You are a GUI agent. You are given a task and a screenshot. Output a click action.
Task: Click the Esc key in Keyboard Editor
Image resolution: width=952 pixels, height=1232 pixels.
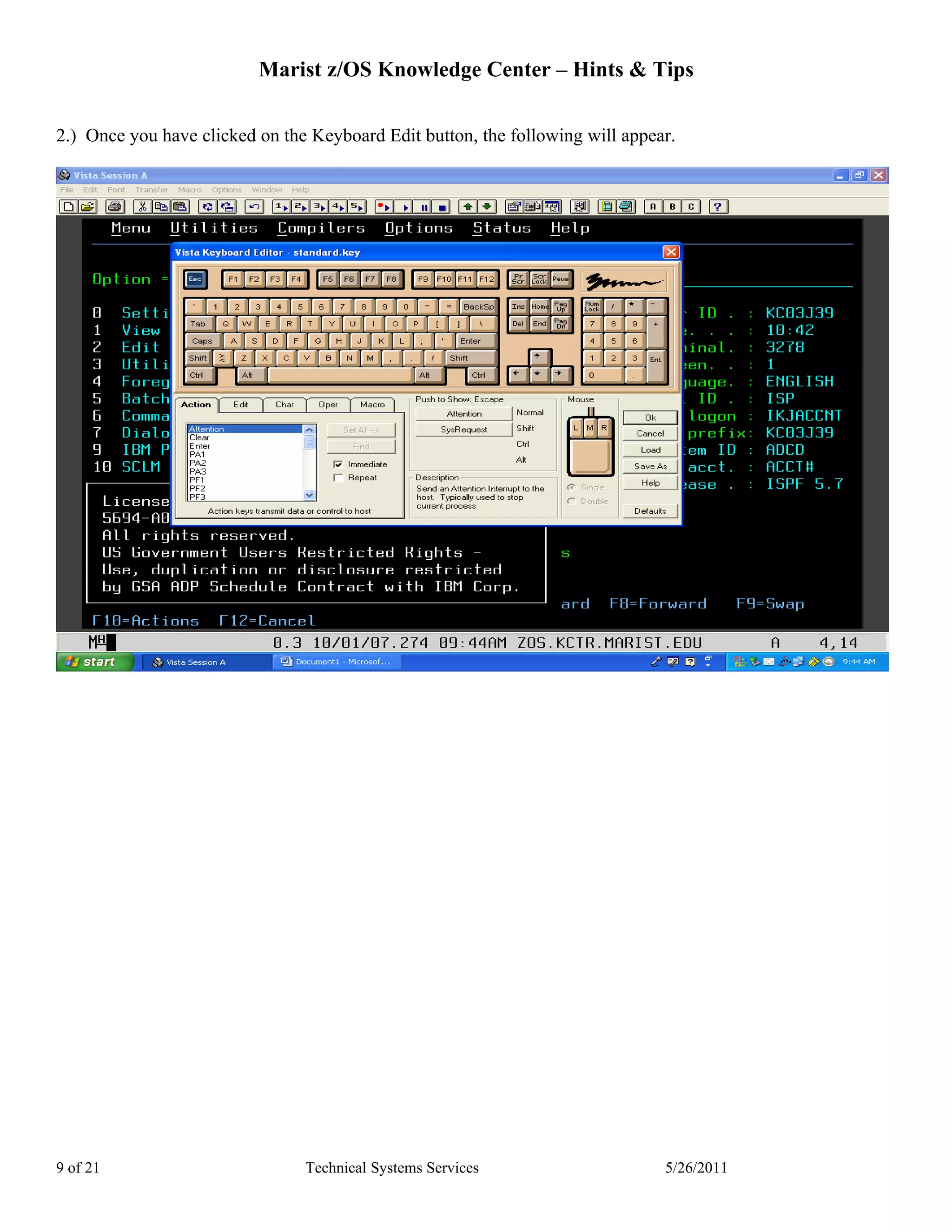tap(195, 279)
